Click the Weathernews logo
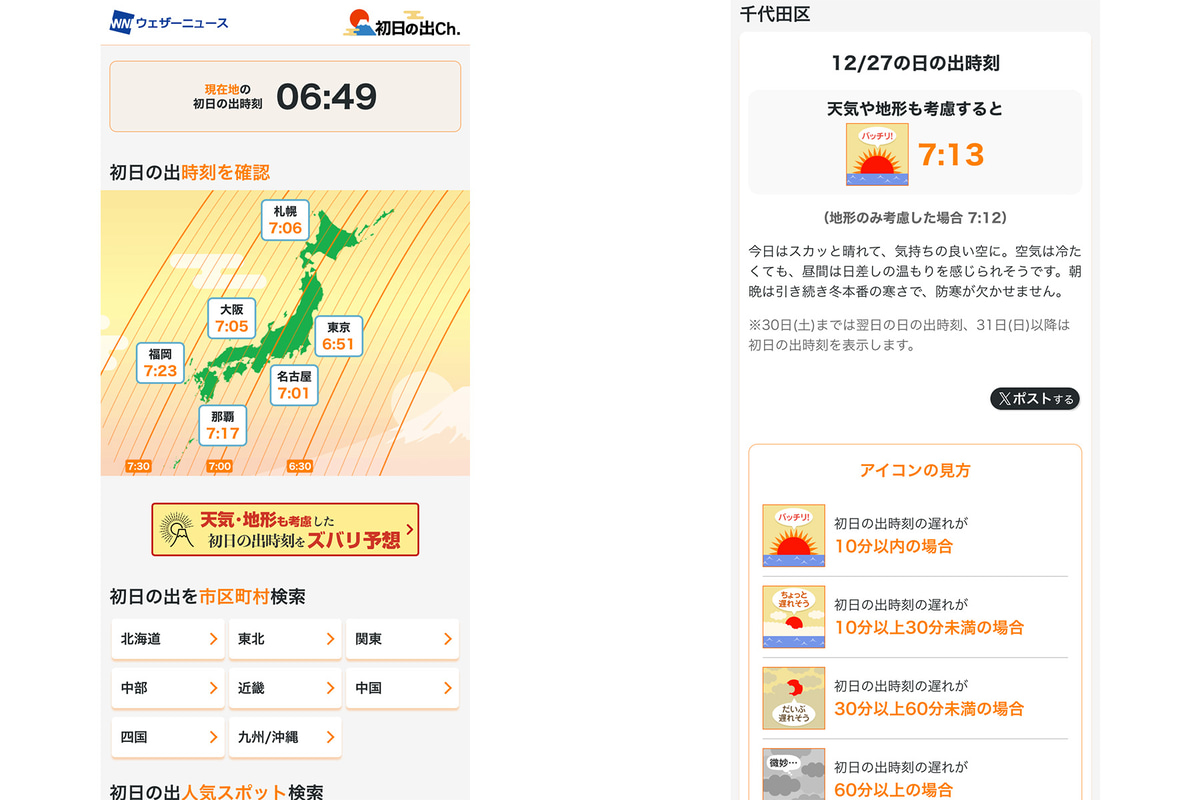1200x800 pixels. 169,22
